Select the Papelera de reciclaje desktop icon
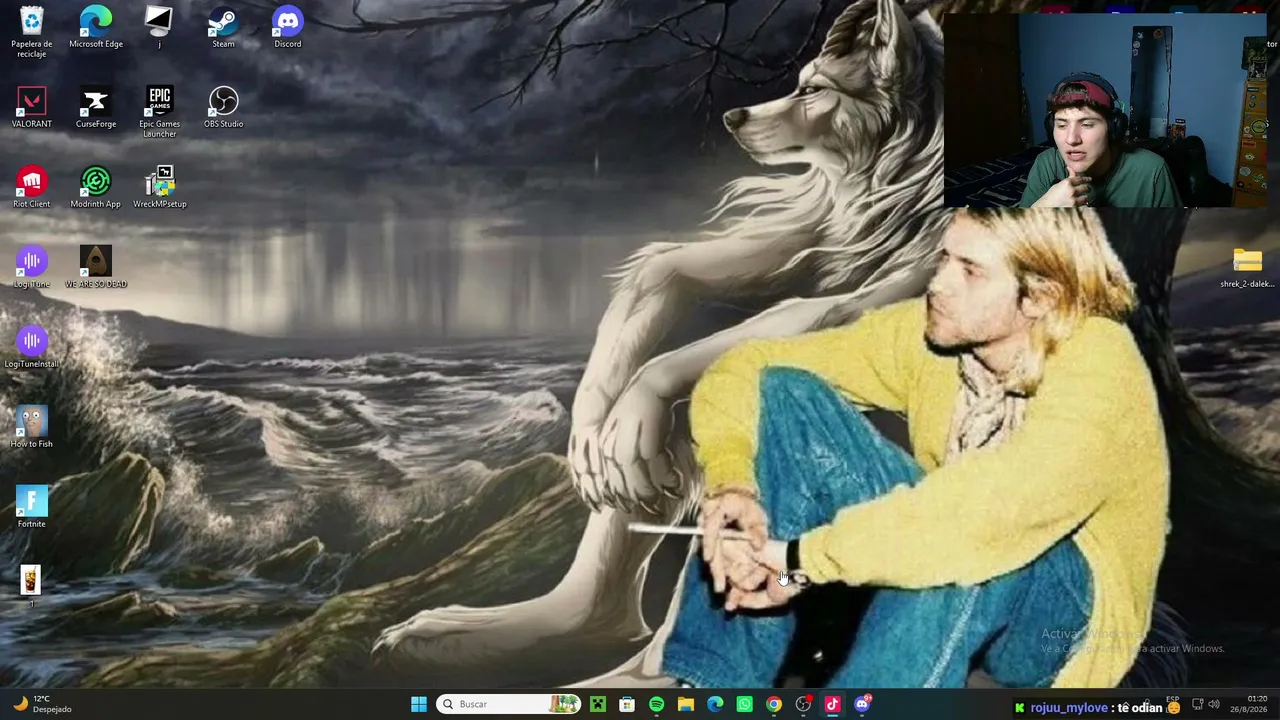 31,31
